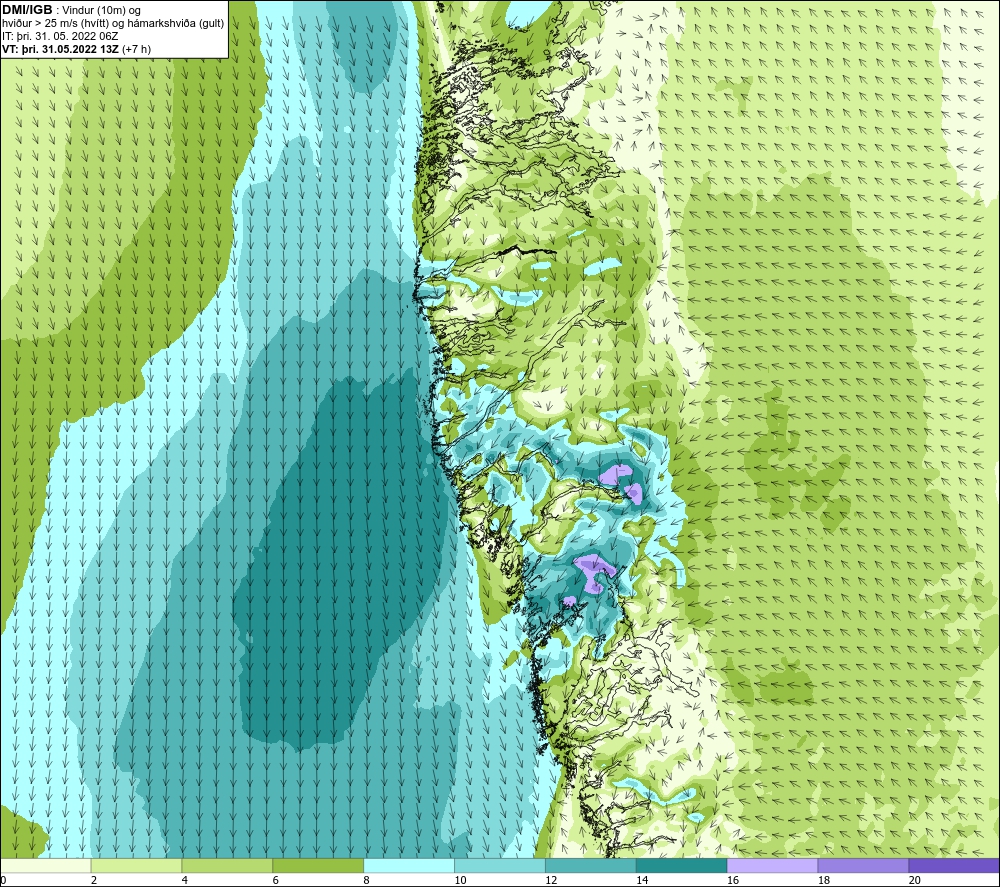
Task: Click the 'IT: þri. 31. 05. 2022 06Z' line
Action: coord(60,36)
